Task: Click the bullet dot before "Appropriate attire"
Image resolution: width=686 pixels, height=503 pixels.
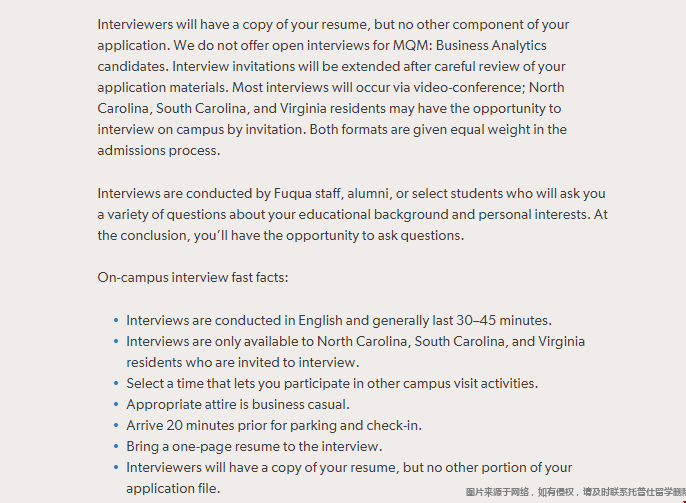Action: [116, 405]
